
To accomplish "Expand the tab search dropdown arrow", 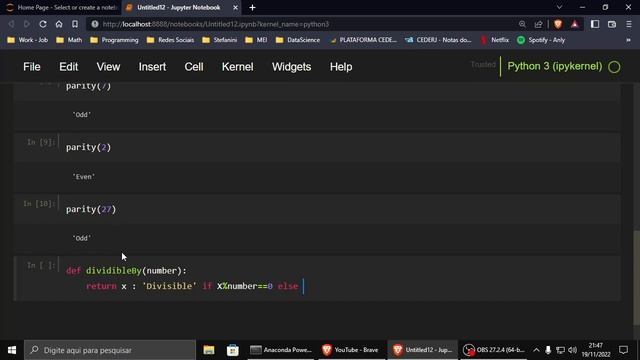I will [559, 7].
